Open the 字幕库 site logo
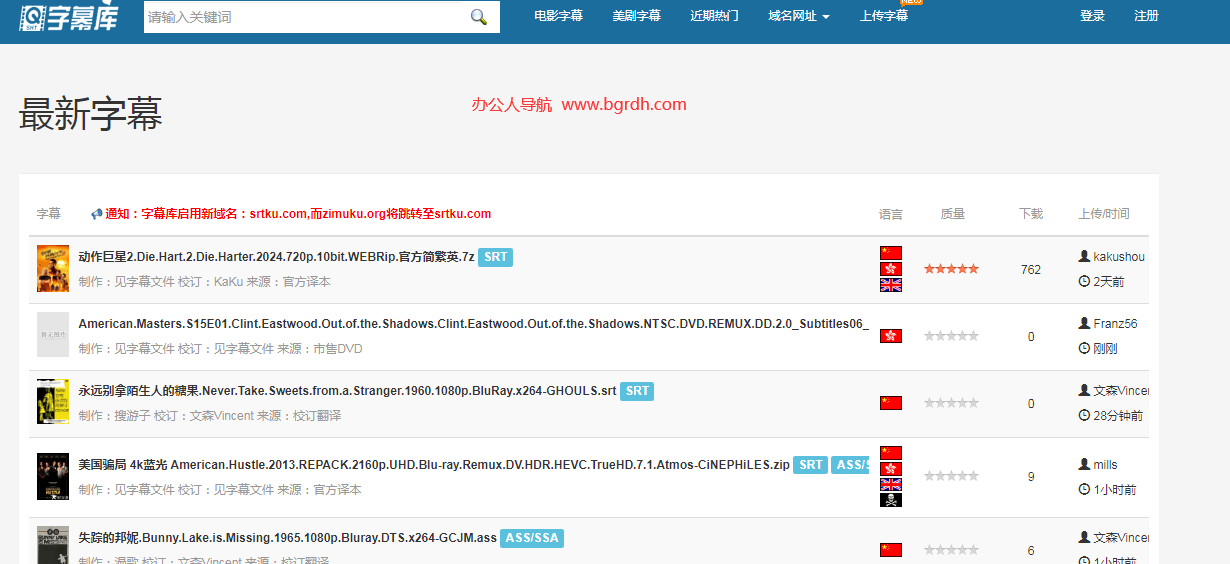The height and width of the screenshot is (564, 1230). point(69,16)
